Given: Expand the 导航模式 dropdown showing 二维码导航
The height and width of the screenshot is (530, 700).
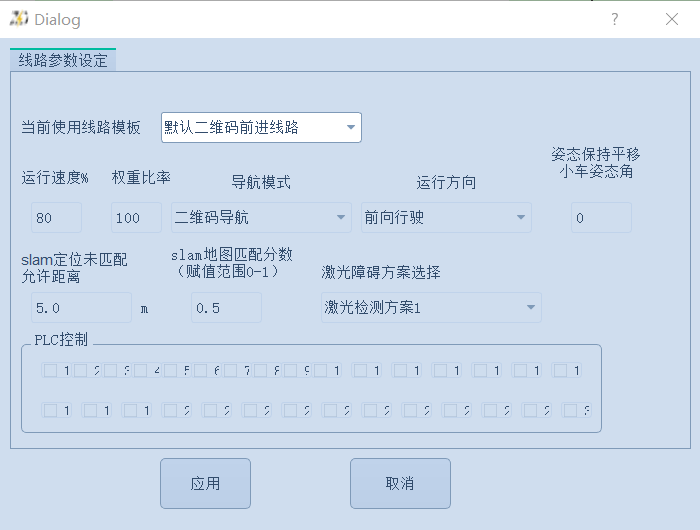Looking at the screenshot, I should point(261,217).
